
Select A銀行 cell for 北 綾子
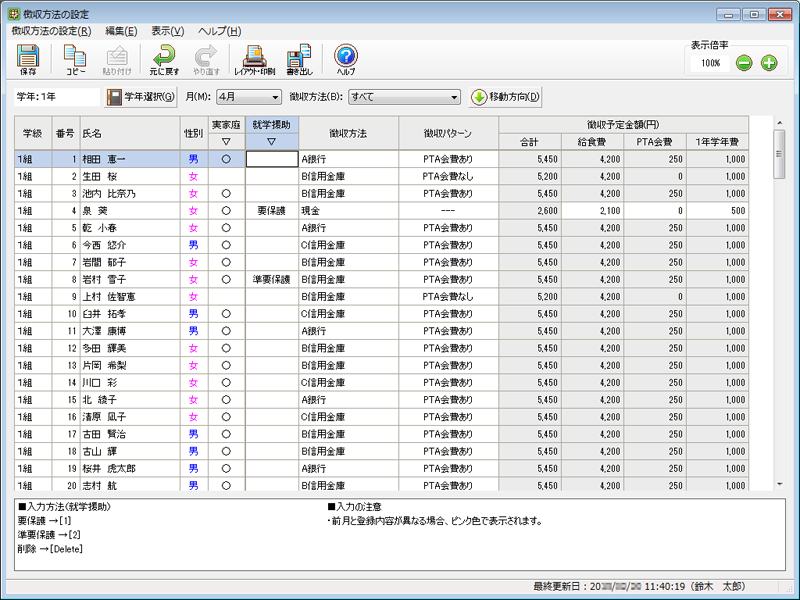pos(348,400)
